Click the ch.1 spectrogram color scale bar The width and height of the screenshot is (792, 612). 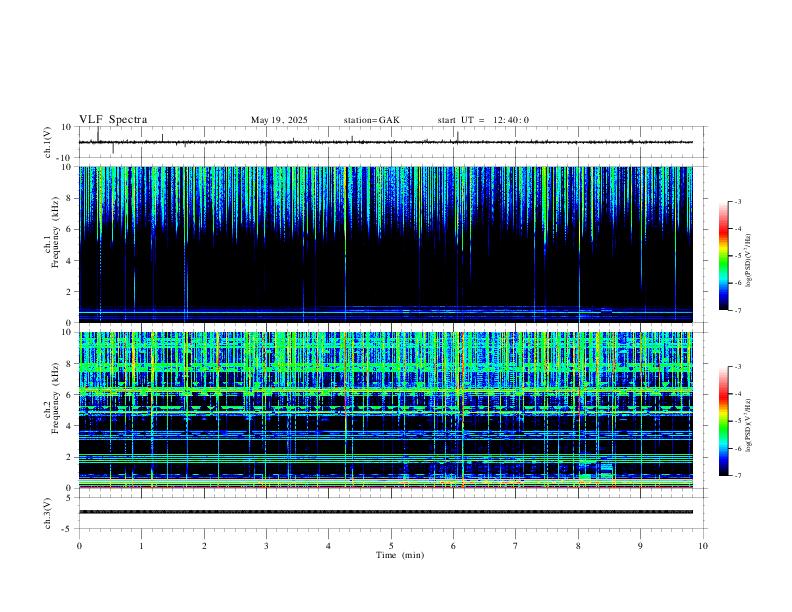pos(723,256)
